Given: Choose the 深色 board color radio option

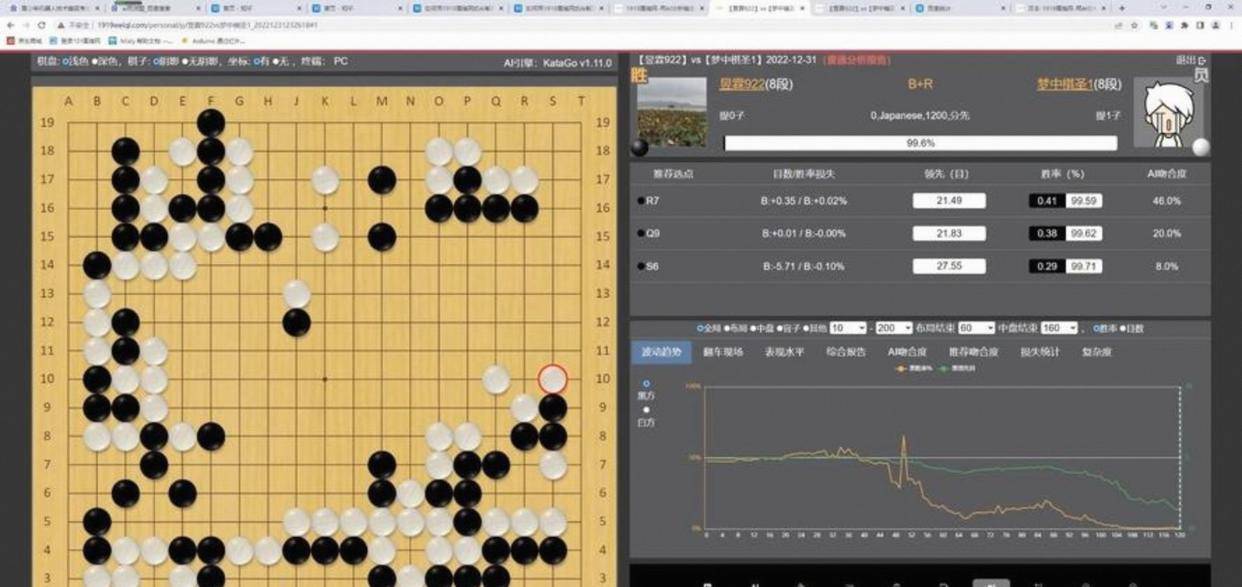Looking at the screenshot, I should [94, 62].
